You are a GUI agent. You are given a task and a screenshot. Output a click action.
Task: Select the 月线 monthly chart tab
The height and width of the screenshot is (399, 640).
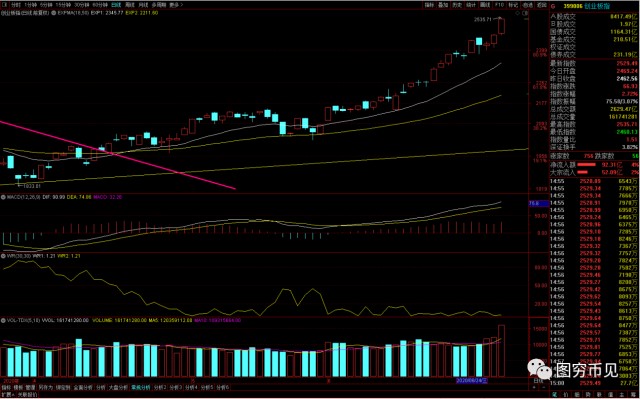(x=143, y=5)
